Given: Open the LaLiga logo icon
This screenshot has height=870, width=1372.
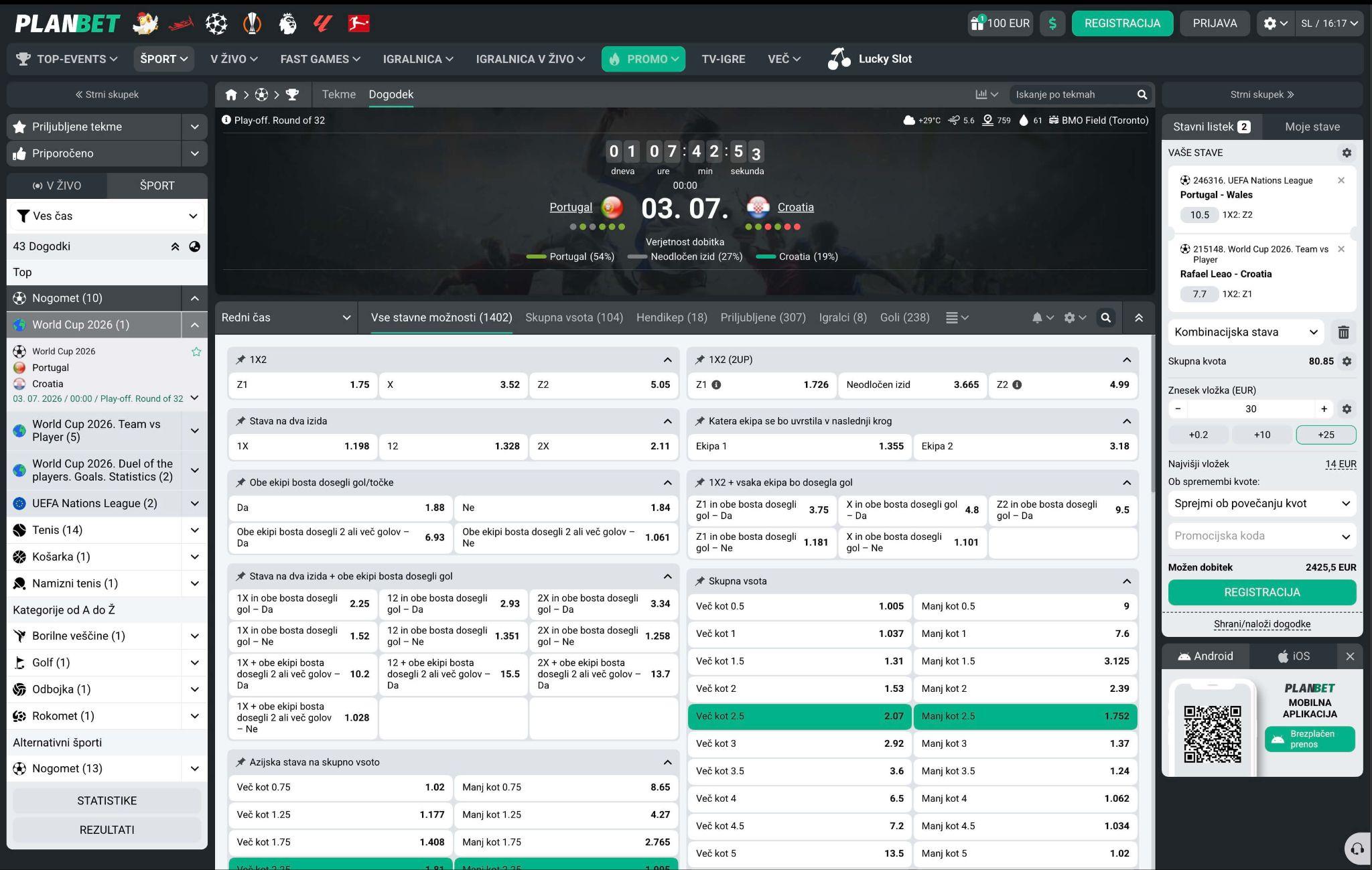Looking at the screenshot, I should coord(323,23).
